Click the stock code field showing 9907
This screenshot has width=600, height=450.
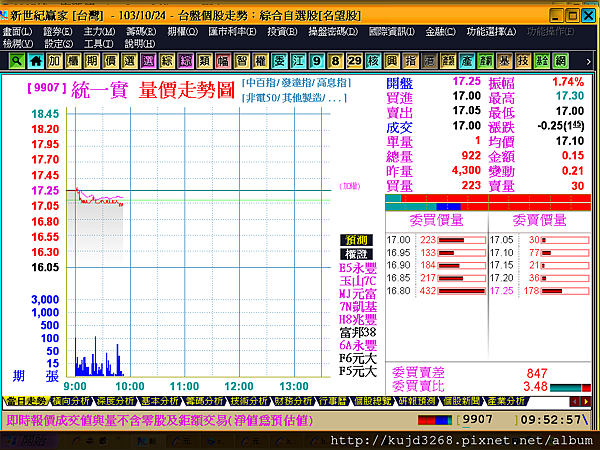coord(488,420)
